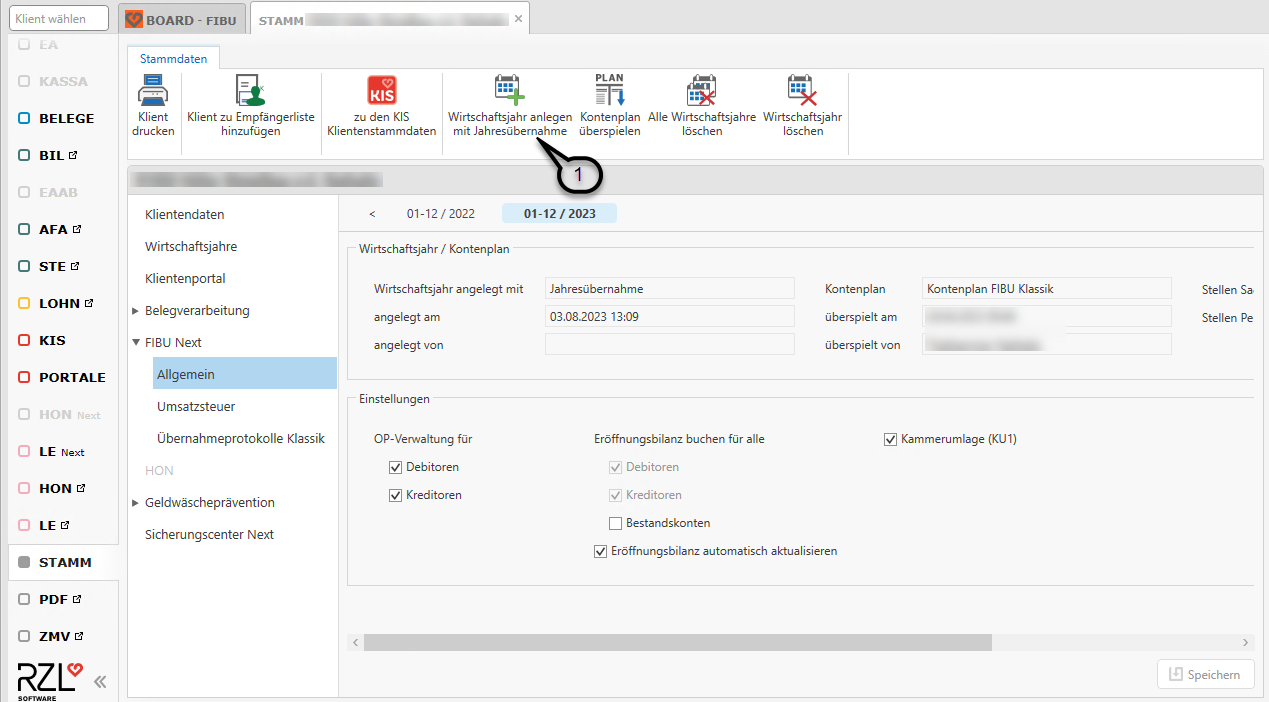The width and height of the screenshot is (1269, 702).
Task: Click the horizontal scrollbar at the bottom
Action: 678,642
